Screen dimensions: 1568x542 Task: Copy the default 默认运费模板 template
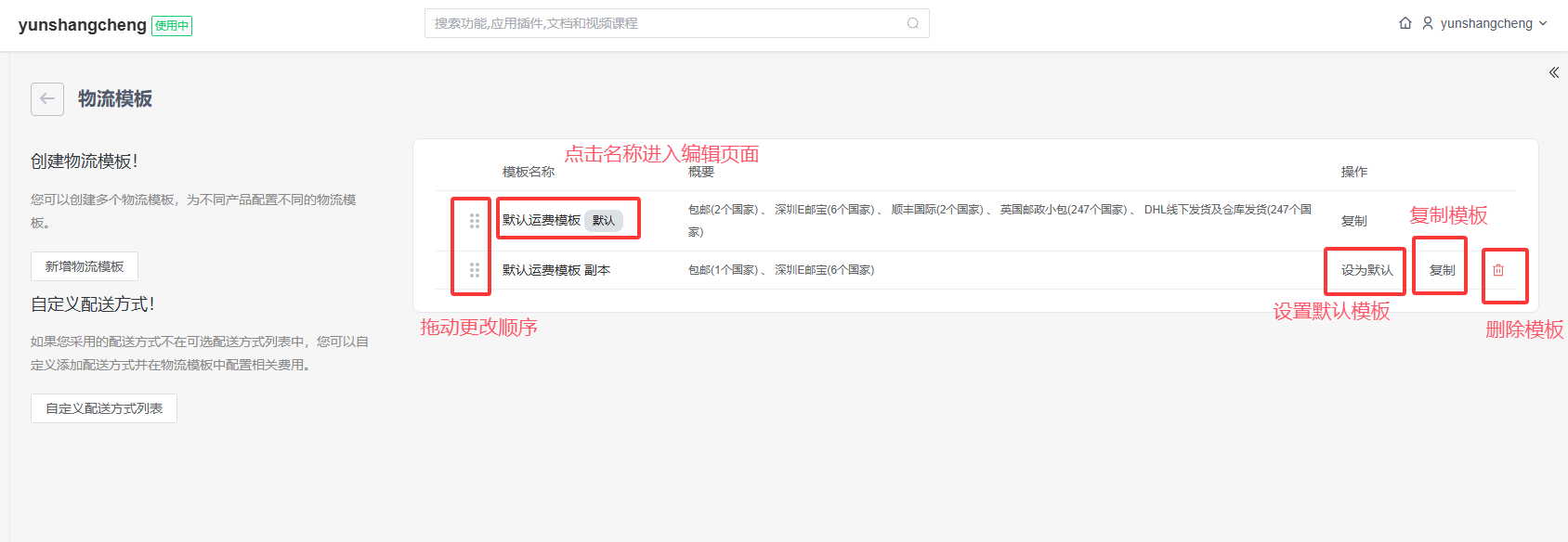[1353, 221]
